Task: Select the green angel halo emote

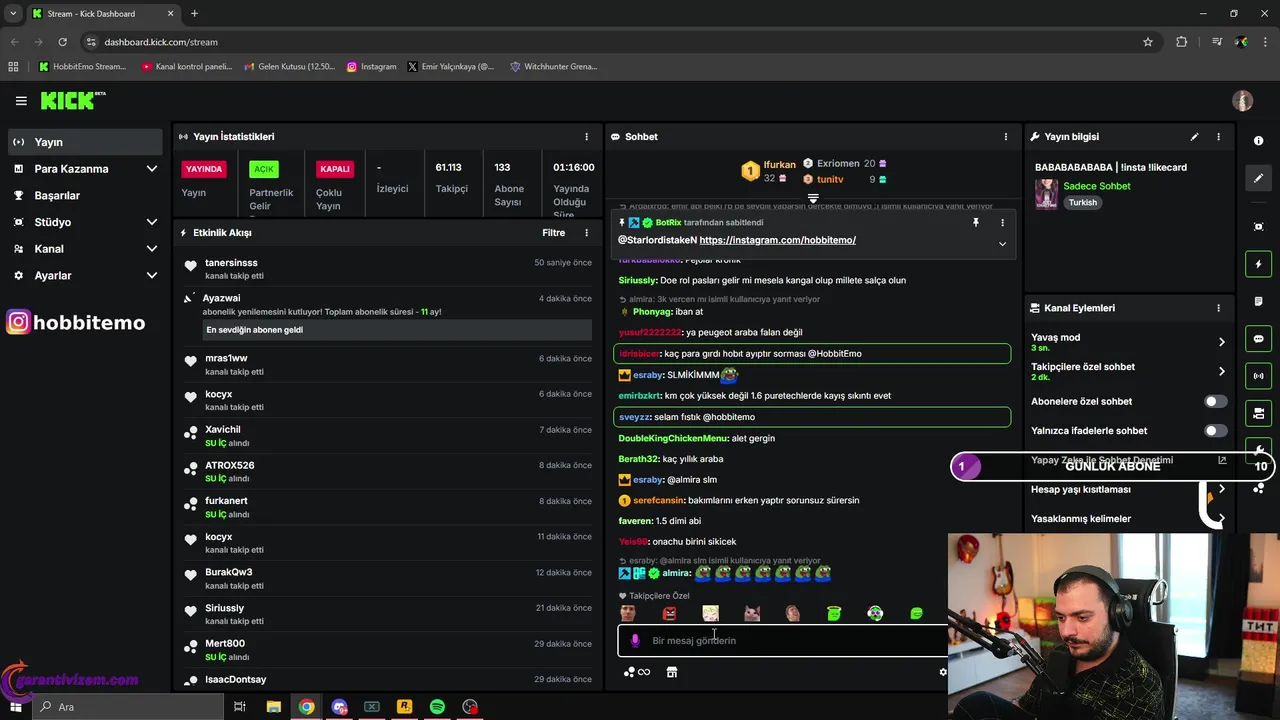Action: 834,613
